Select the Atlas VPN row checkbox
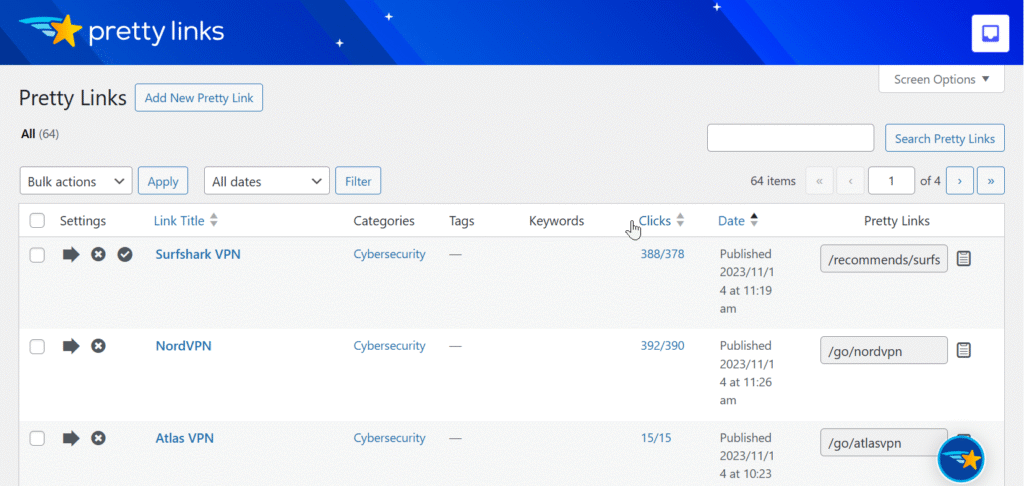The image size is (1024, 486). [x=37, y=439]
